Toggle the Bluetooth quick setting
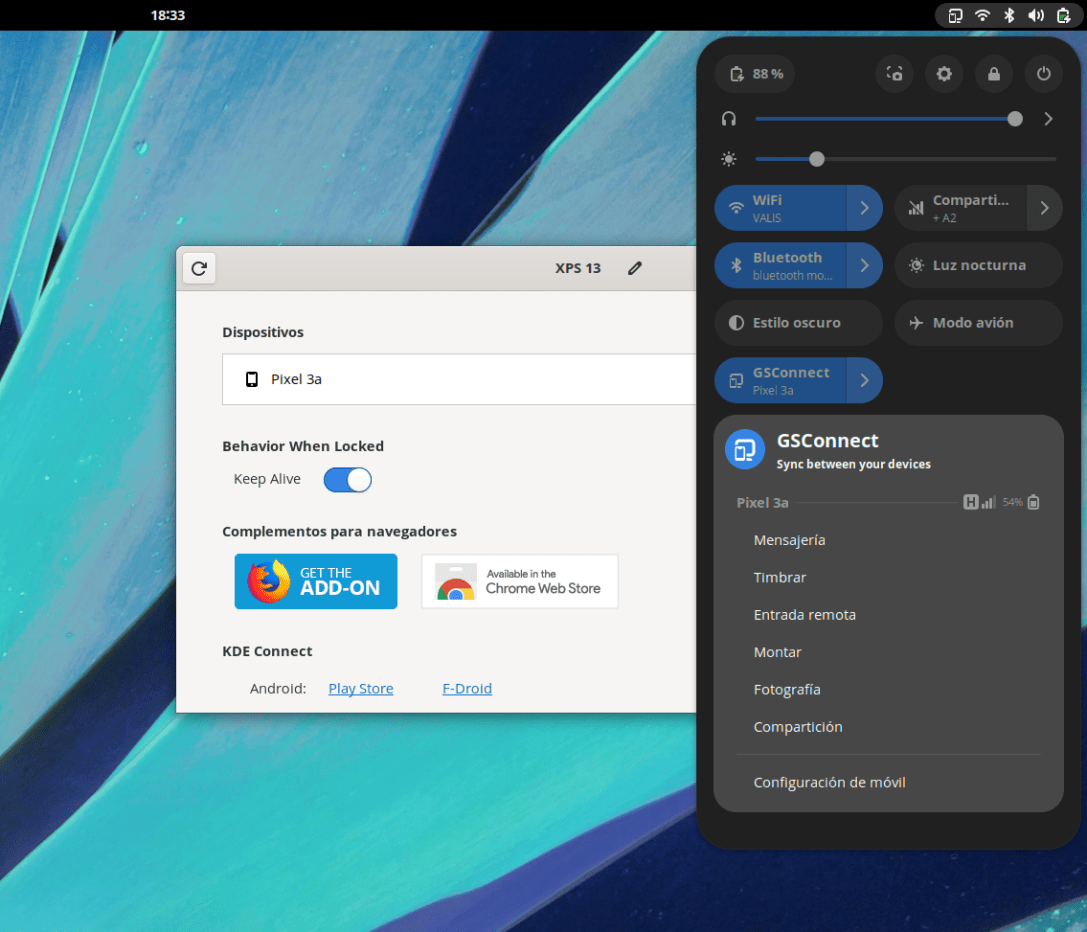1087x932 pixels. pyautogui.click(x=781, y=266)
